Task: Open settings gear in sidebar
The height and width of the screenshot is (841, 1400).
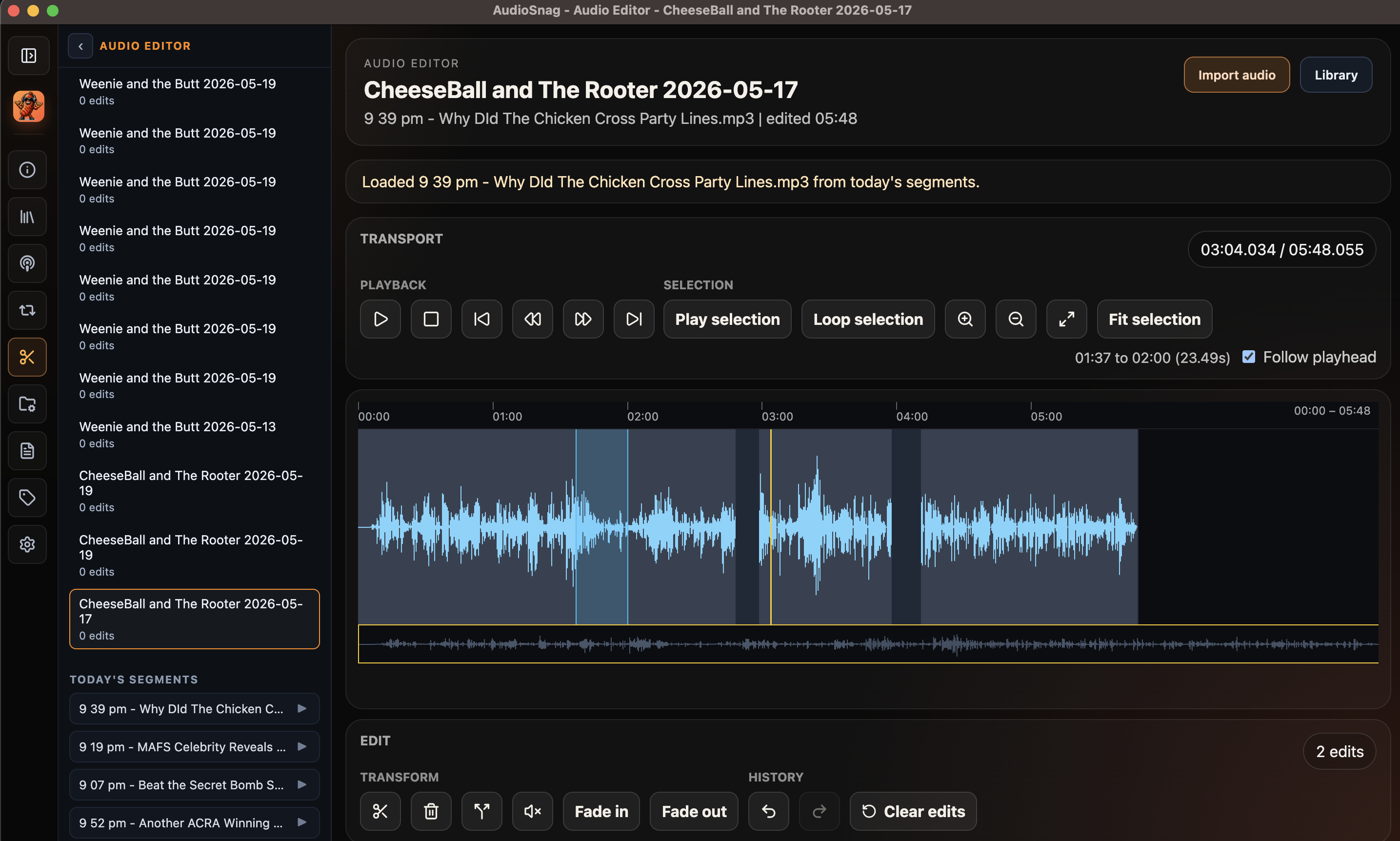Action: [27, 544]
